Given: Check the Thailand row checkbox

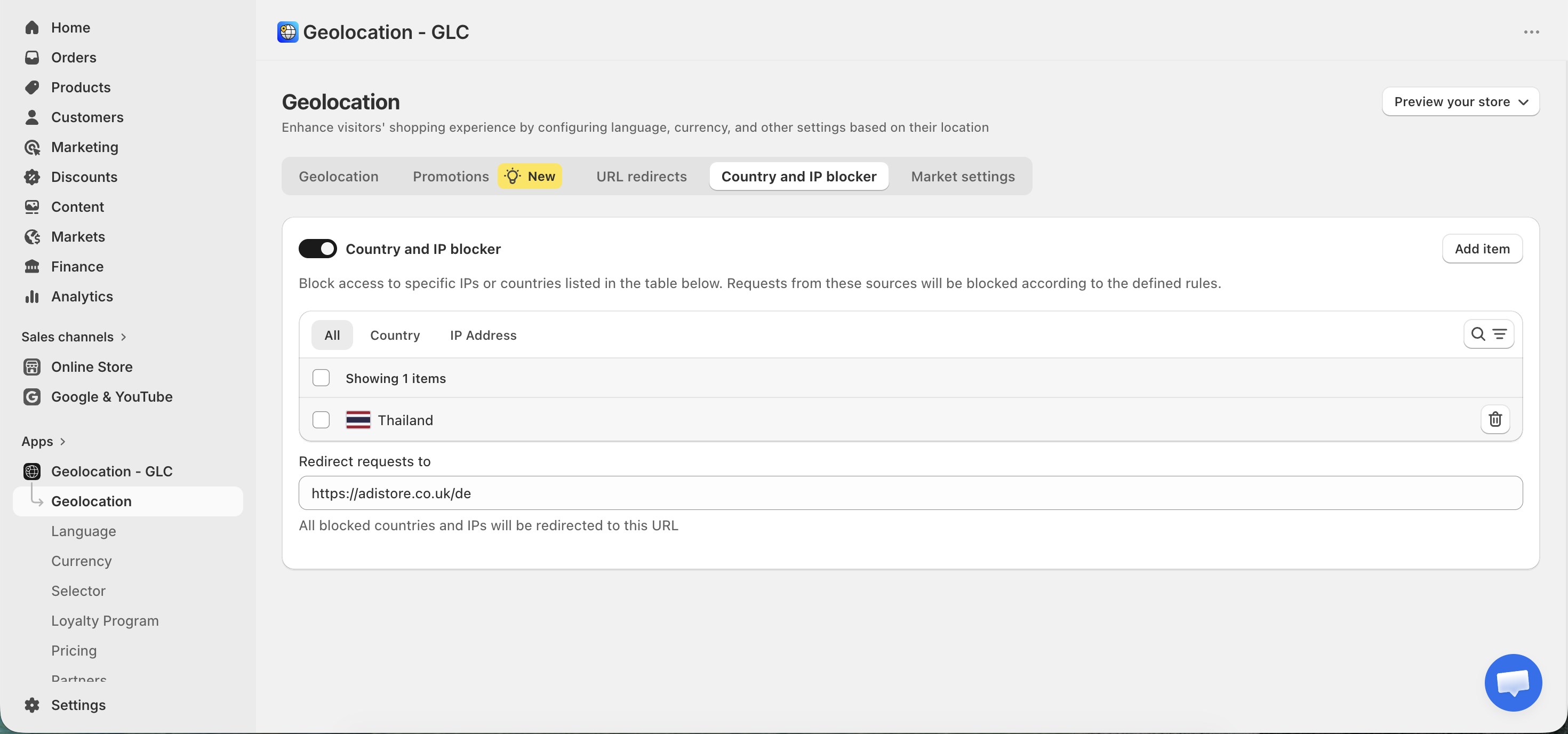Looking at the screenshot, I should coord(321,419).
